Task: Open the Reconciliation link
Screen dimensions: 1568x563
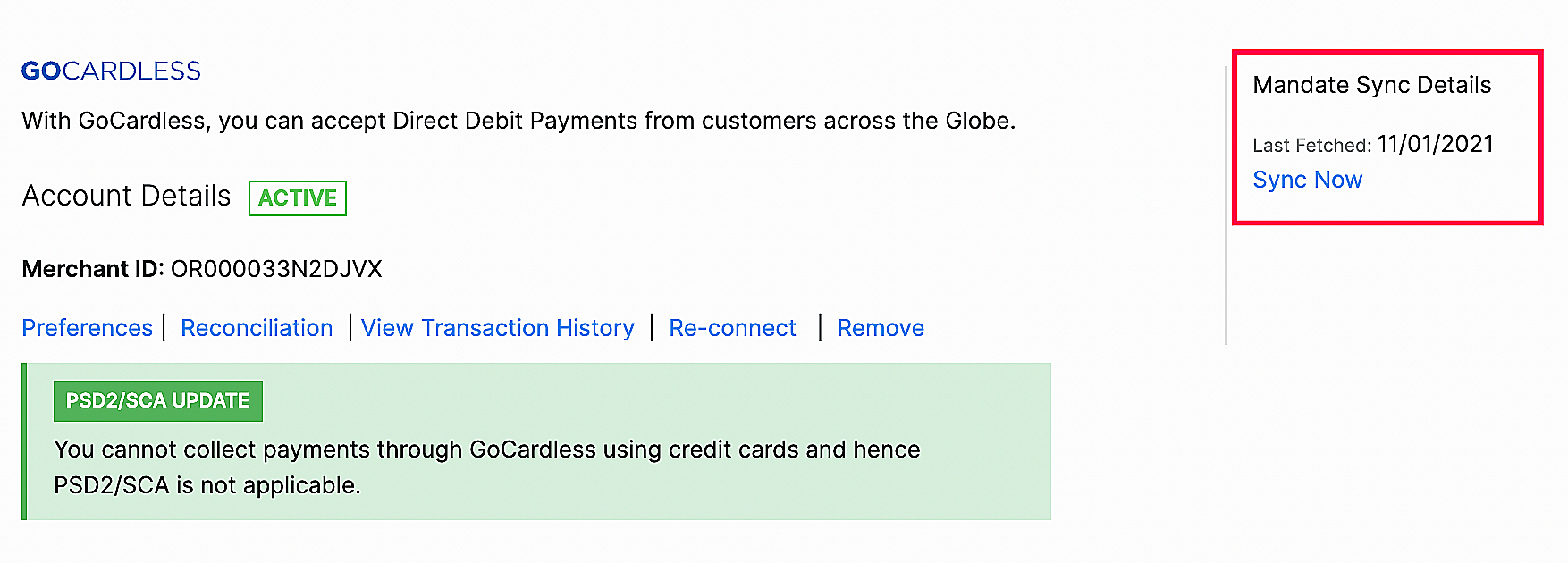Action: (257, 328)
